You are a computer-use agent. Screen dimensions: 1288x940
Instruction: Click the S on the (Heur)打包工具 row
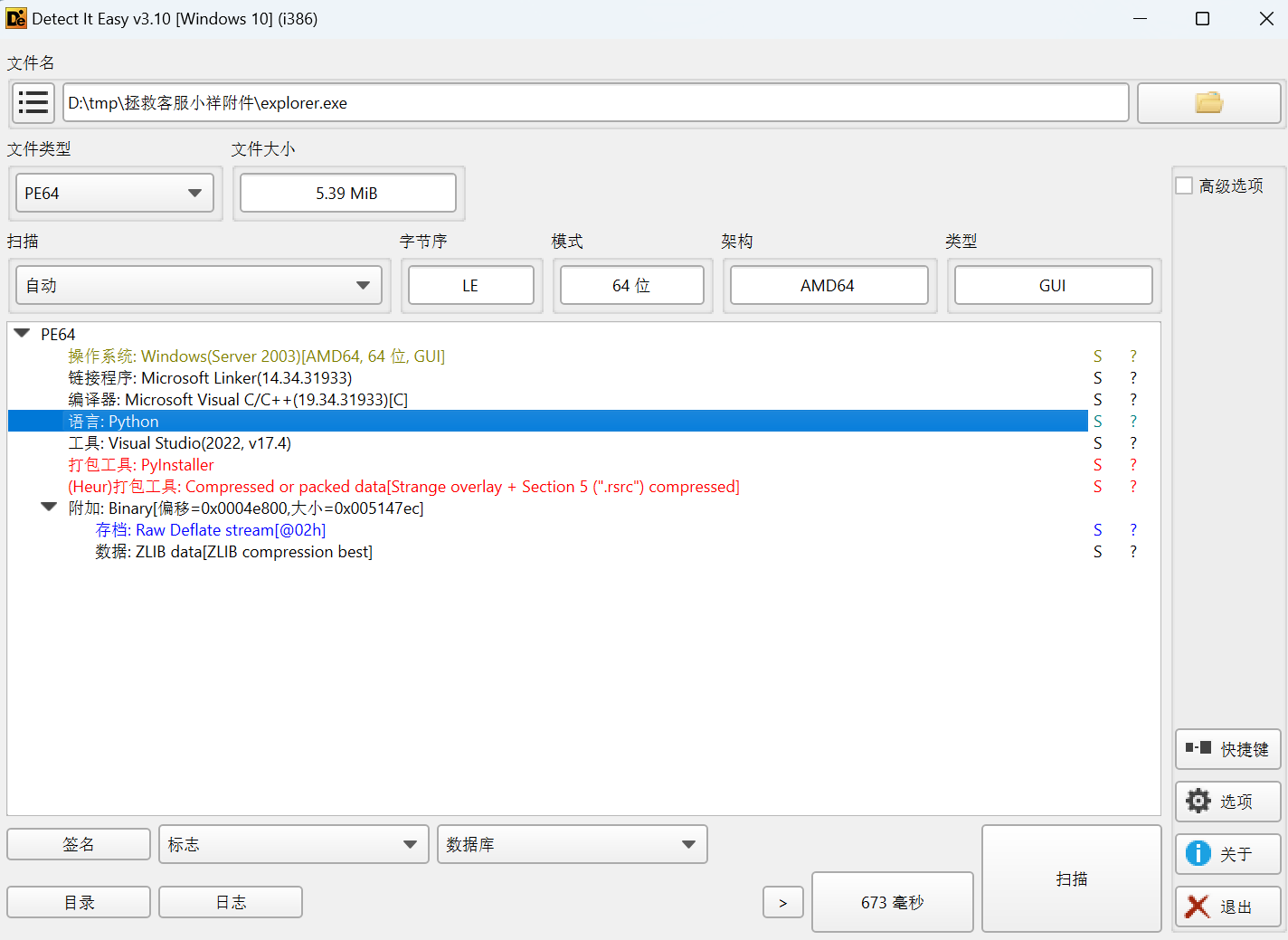coord(1098,486)
